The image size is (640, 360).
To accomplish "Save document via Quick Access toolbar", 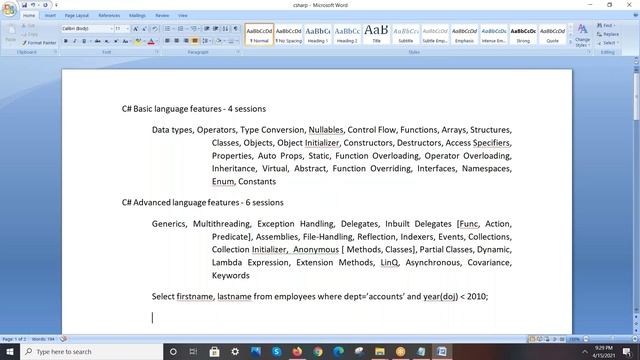I will pos(24,5).
